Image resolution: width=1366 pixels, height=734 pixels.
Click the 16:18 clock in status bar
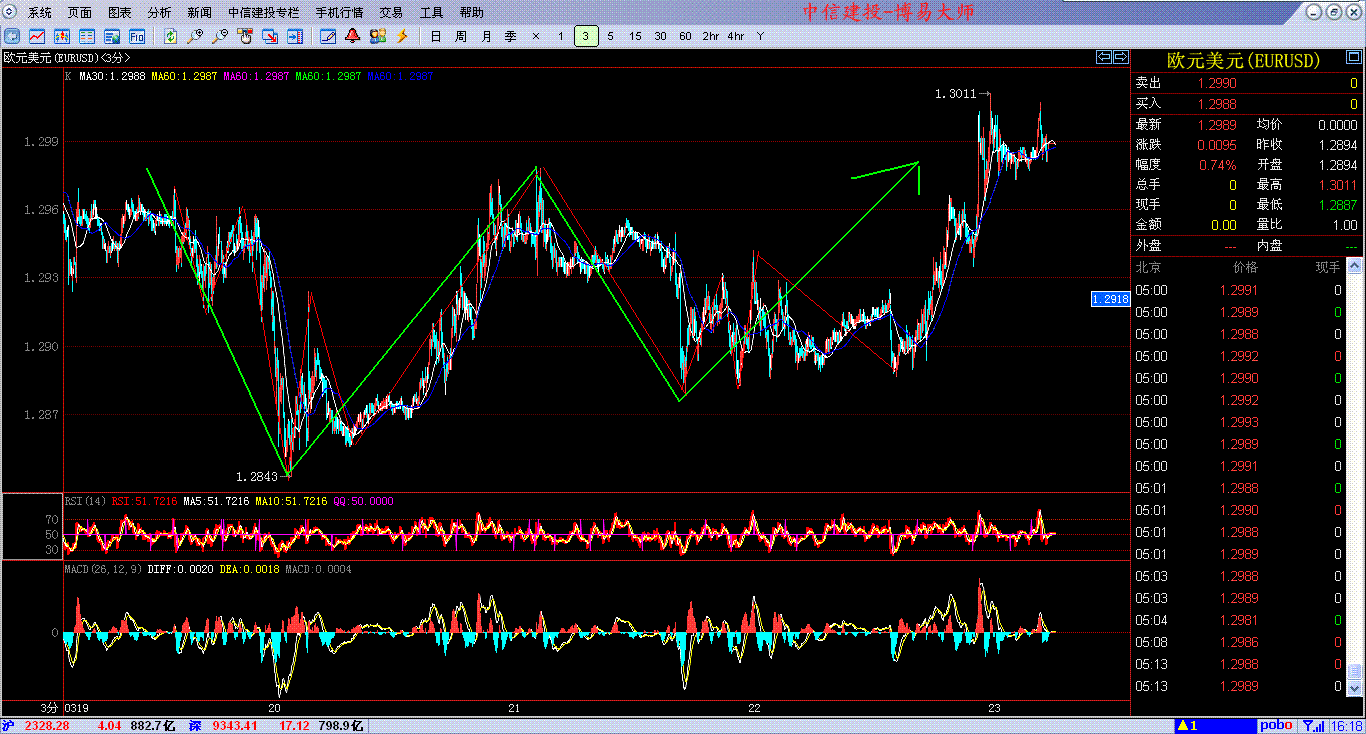coord(1347,725)
